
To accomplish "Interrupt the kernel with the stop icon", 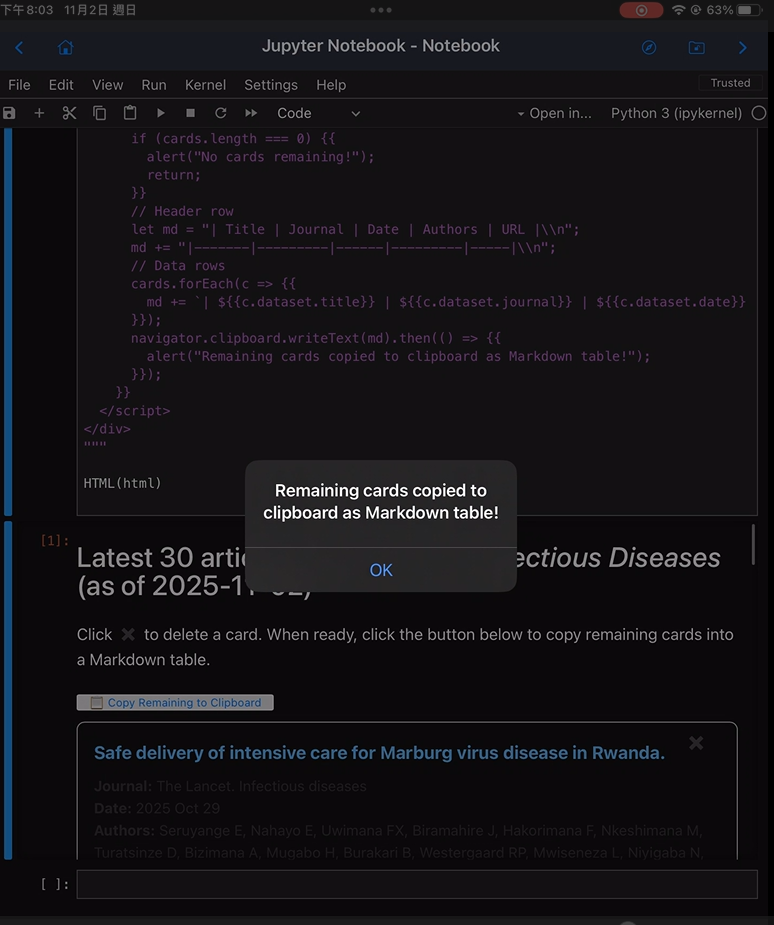I will (x=190, y=113).
